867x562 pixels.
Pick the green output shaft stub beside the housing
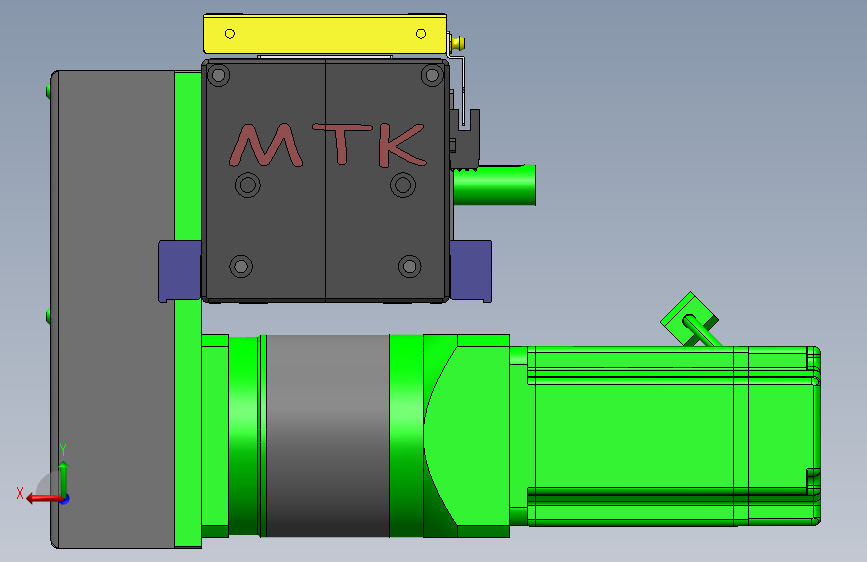tap(494, 185)
